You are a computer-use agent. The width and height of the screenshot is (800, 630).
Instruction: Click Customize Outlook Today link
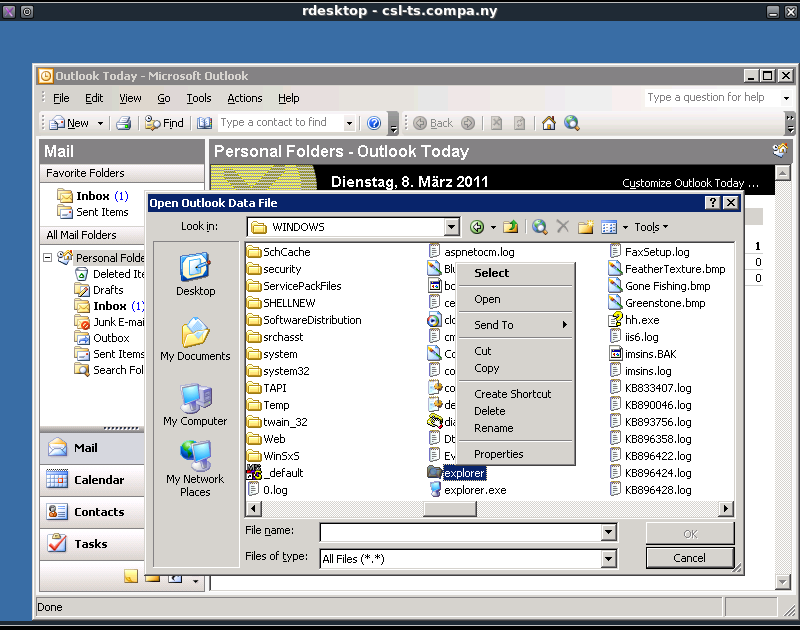pyautogui.click(x=690, y=183)
